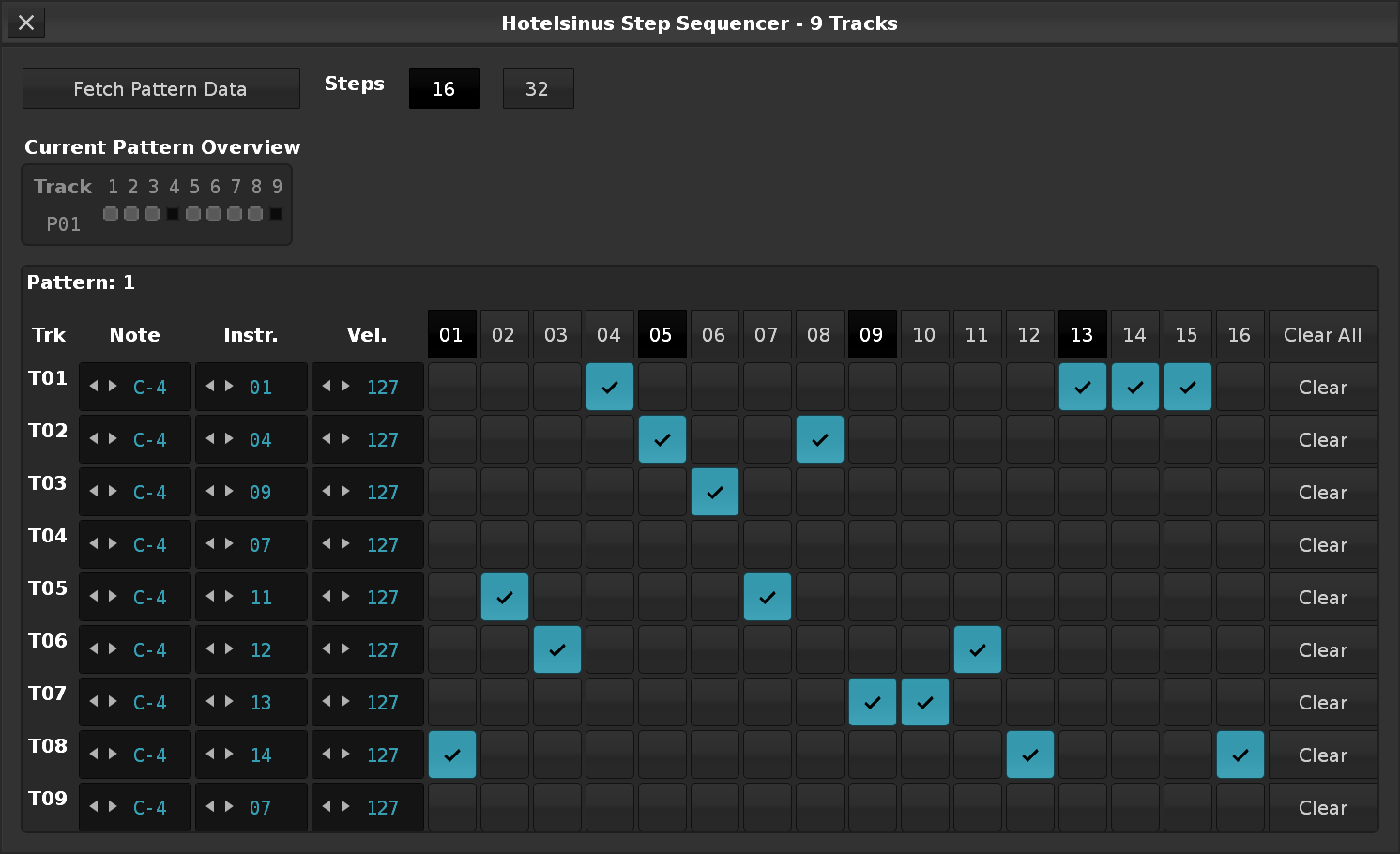Increase T01 velocity with right arrow
1400x854 pixels.
345,386
